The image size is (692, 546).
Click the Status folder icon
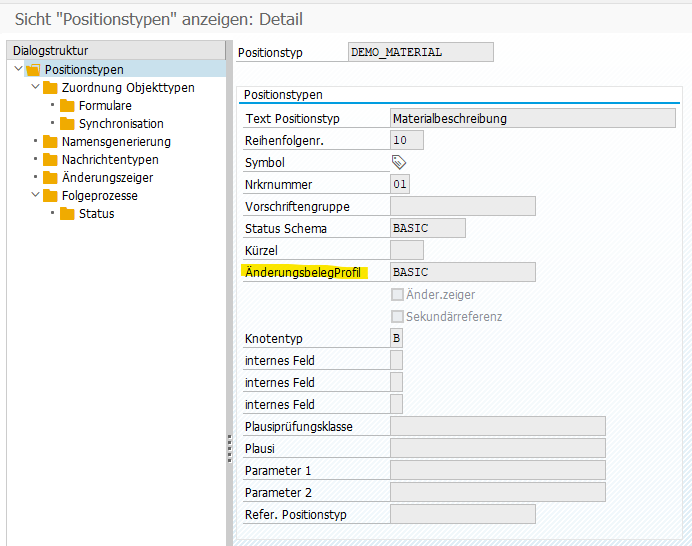[x=67, y=214]
